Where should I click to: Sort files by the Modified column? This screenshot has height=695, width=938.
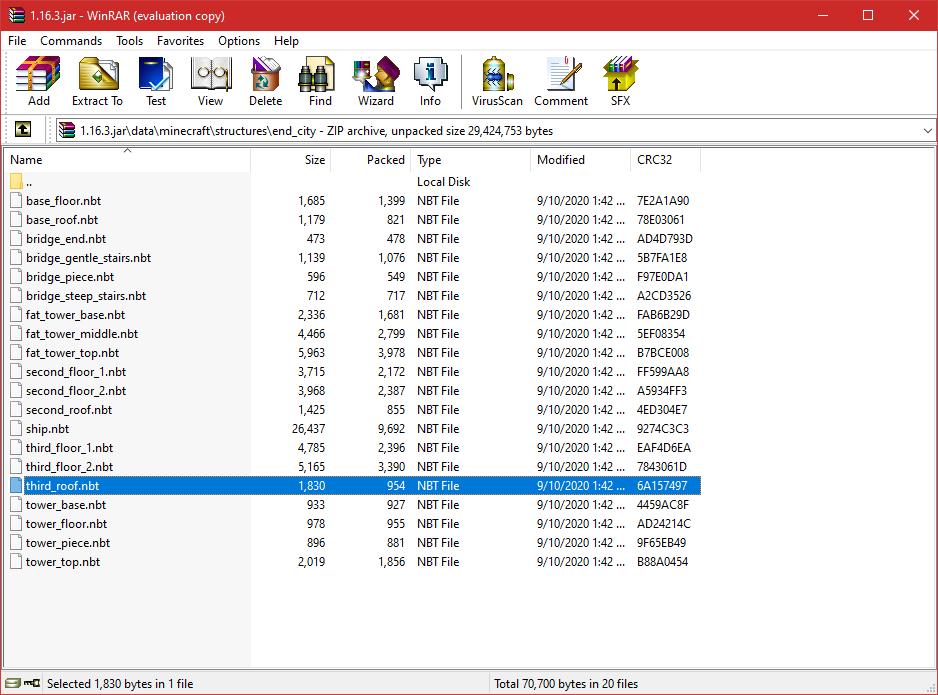[561, 160]
